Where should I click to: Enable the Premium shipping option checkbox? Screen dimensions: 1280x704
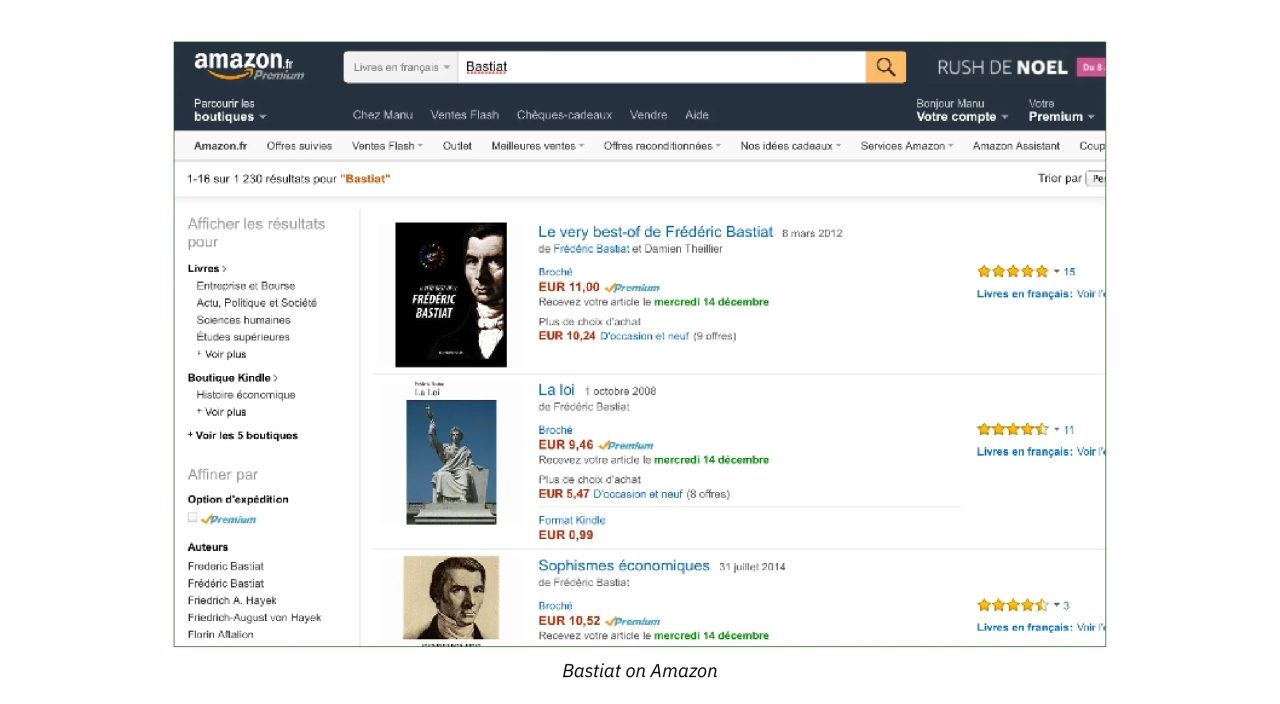tap(193, 518)
